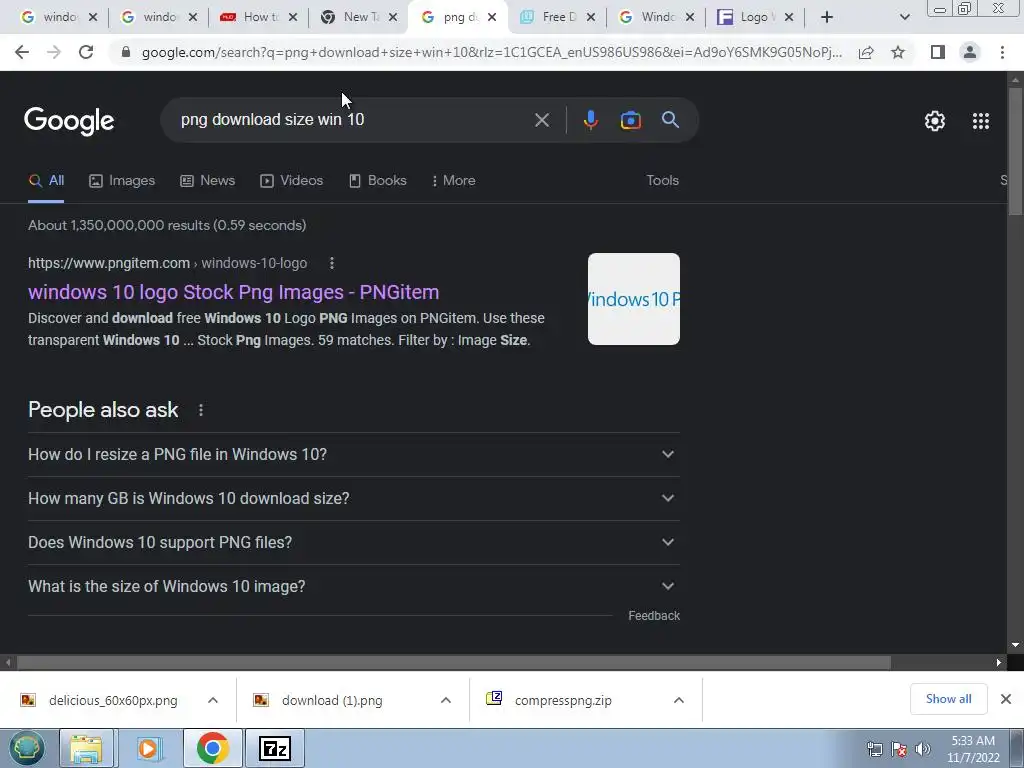Bookmark this page with the star icon
The width and height of the screenshot is (1024, 768).
(x=898, y=52)
